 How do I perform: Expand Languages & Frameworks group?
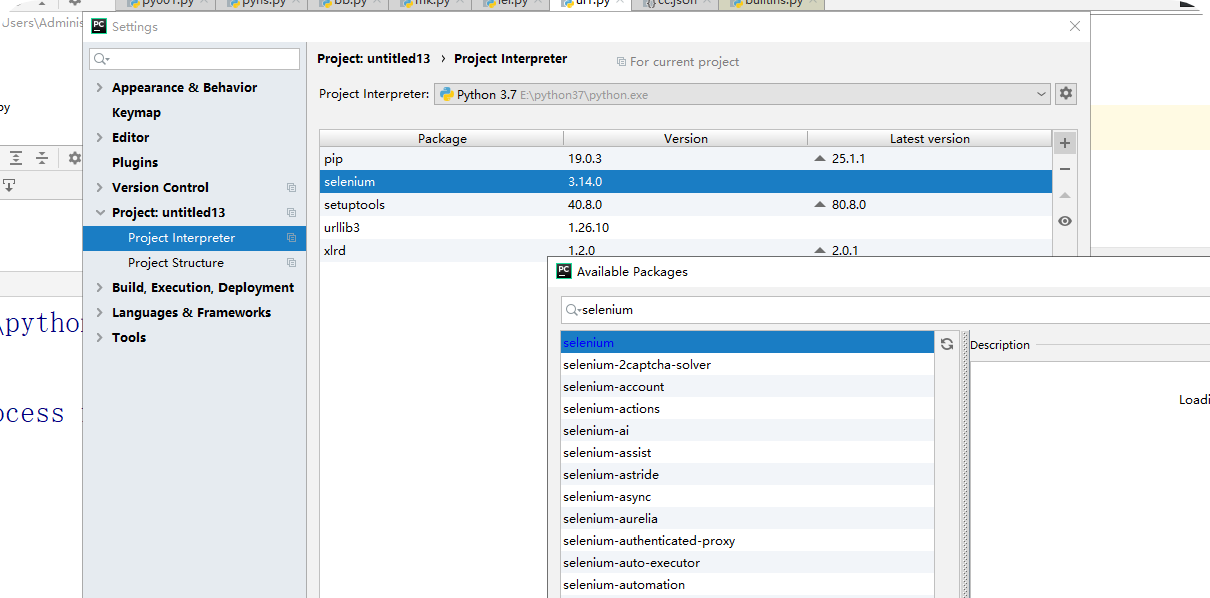(x=99, y=313)
